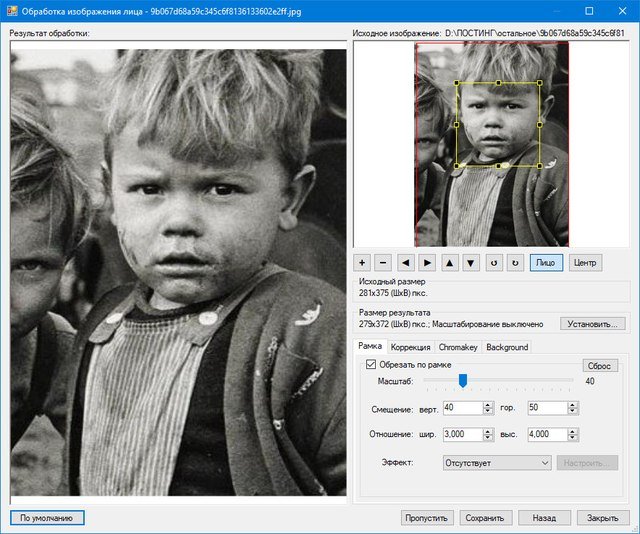Select top-right handle of yellow crop frame
Image resolution: width=640 pixels, height=534 pixels.
coord(540,83)
